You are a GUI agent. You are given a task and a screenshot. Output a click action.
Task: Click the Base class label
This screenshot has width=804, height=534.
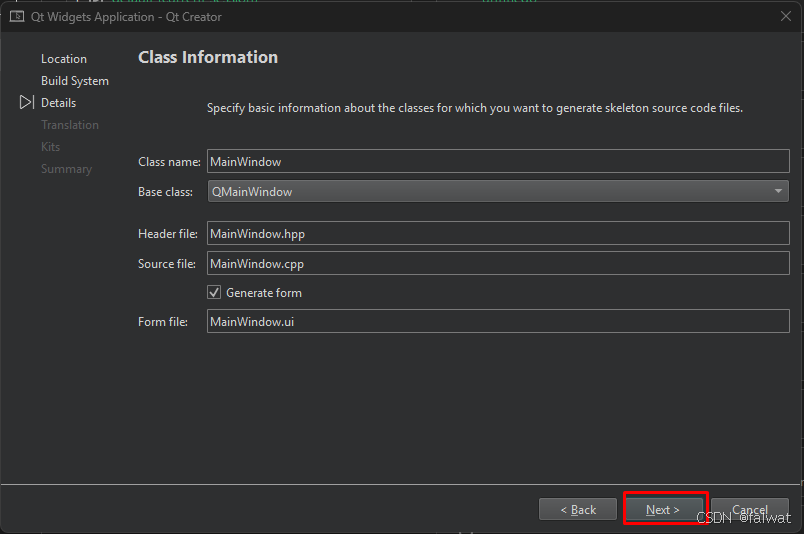click(x=165, y=192)
